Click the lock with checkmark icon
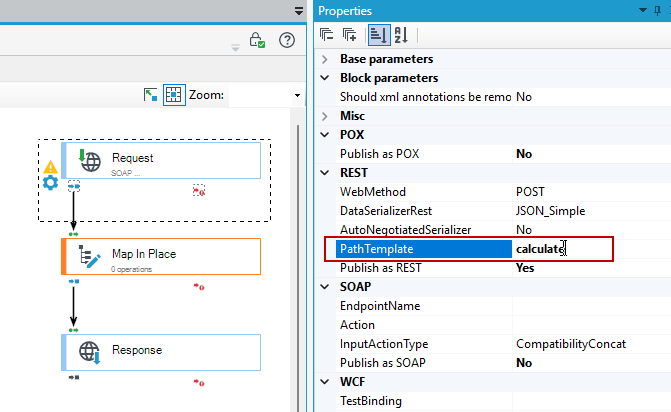This screenshot has width=671, height=412. [257, 40]
